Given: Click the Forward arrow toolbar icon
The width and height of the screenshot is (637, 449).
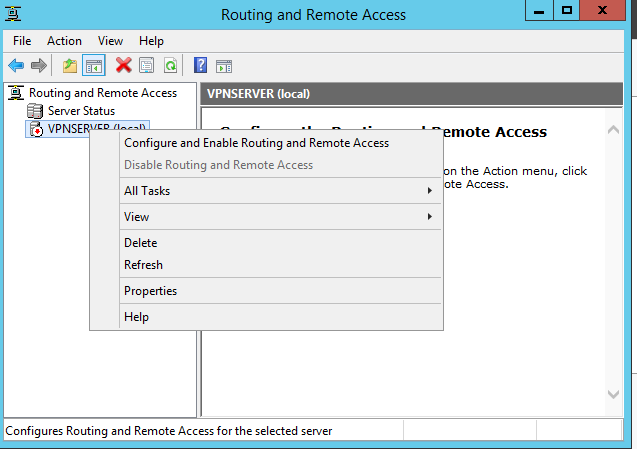Looking at the screenshot, I should [x=39, y=65].
